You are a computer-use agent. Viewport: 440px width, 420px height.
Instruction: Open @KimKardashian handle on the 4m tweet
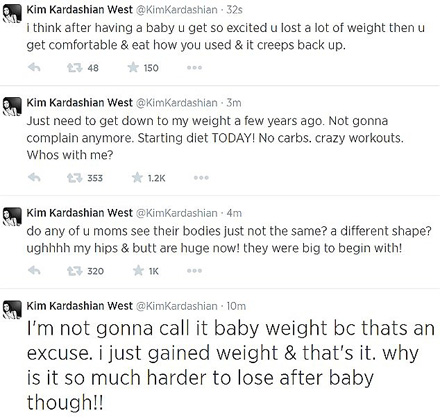(x=176, y=213)
